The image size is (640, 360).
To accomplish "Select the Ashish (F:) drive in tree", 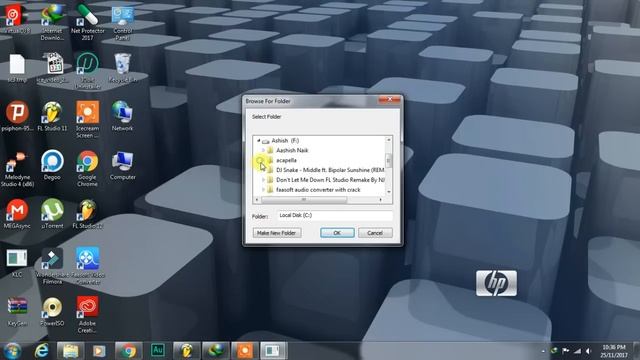I will (x=285, y=140).
